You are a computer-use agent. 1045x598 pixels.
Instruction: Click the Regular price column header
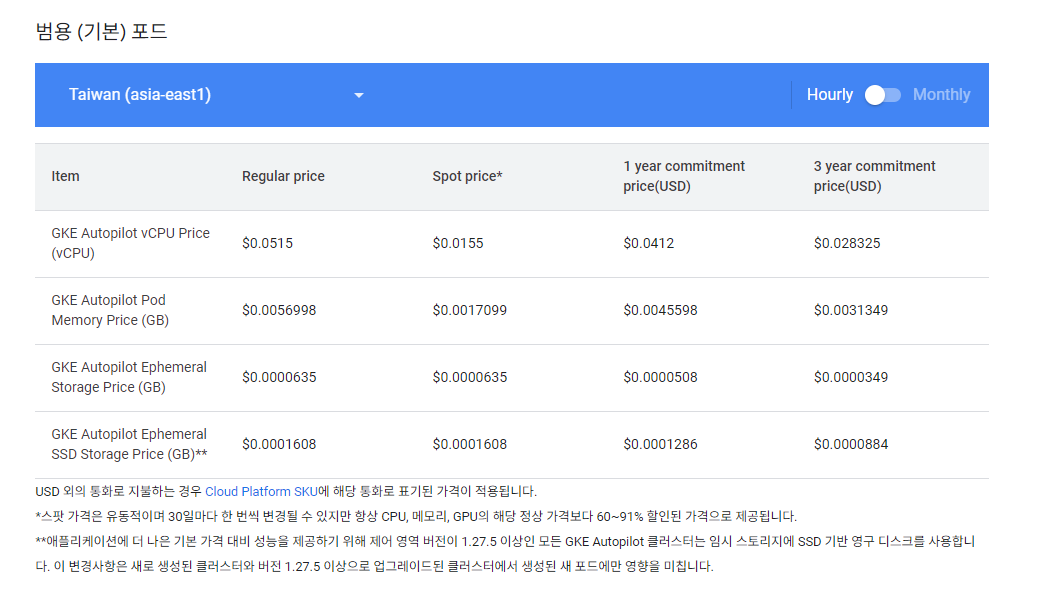point(283,176)
